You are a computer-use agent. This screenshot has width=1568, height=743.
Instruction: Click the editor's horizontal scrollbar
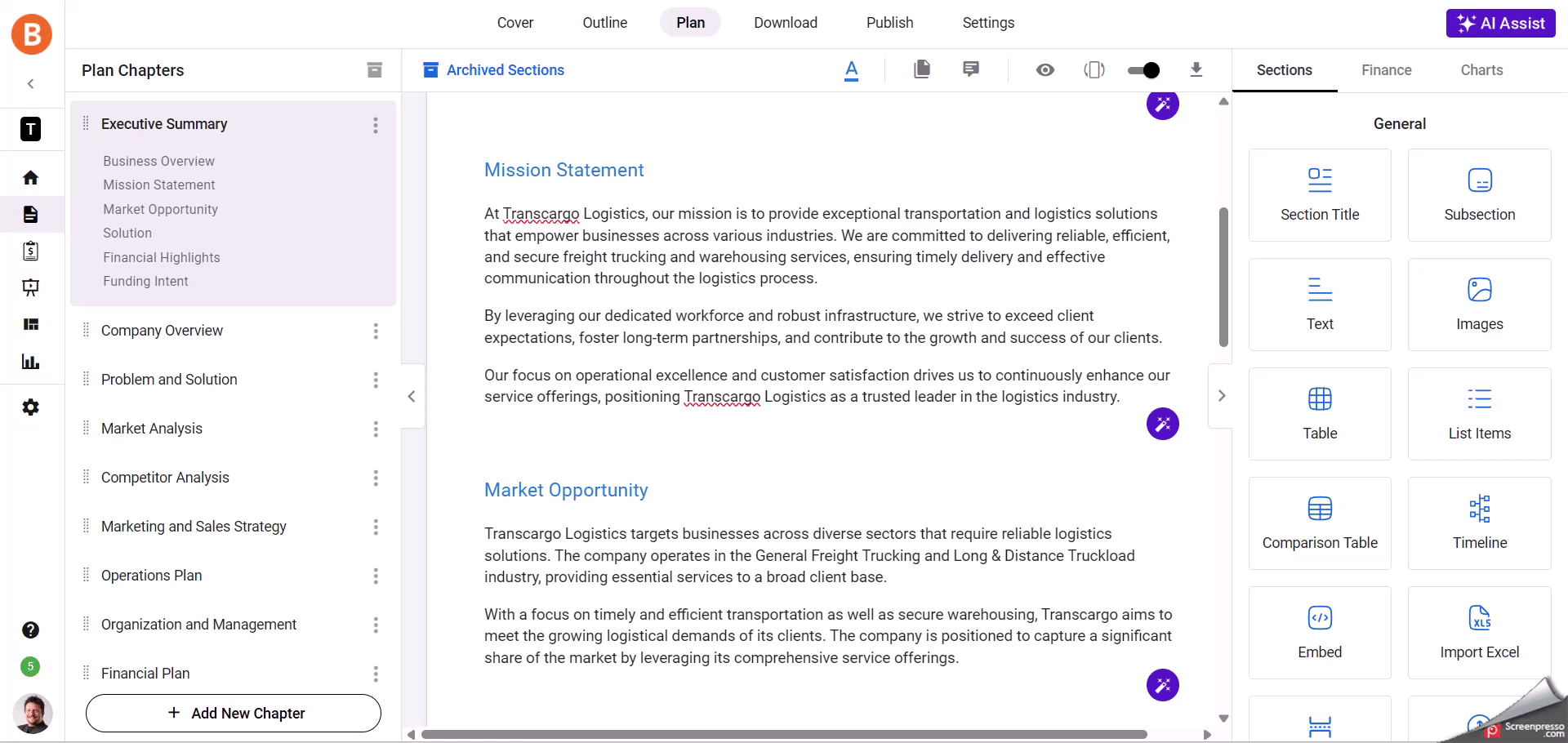coord(784,734)
